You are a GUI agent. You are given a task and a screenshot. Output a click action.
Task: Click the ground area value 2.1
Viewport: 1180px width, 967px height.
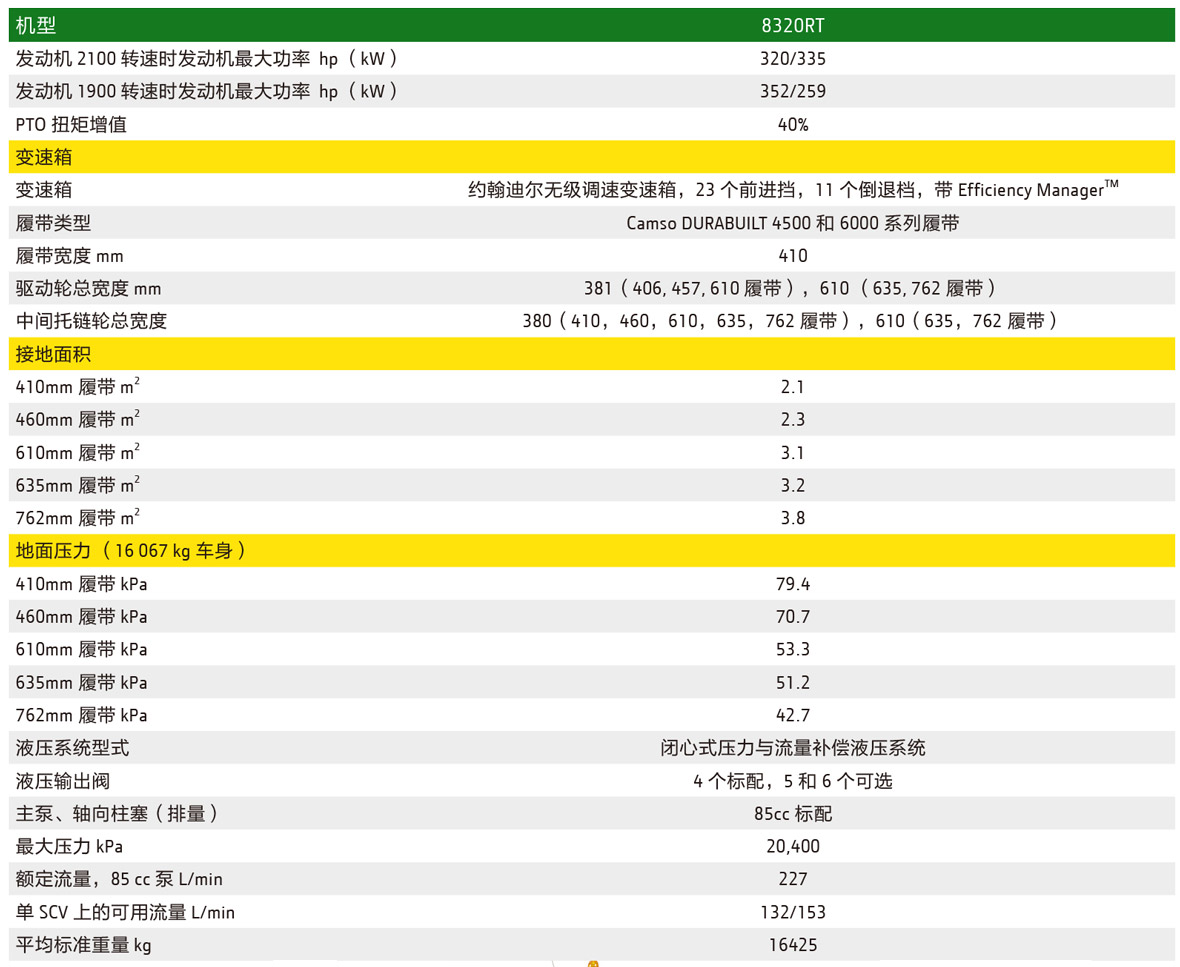[x=792, y=387]
